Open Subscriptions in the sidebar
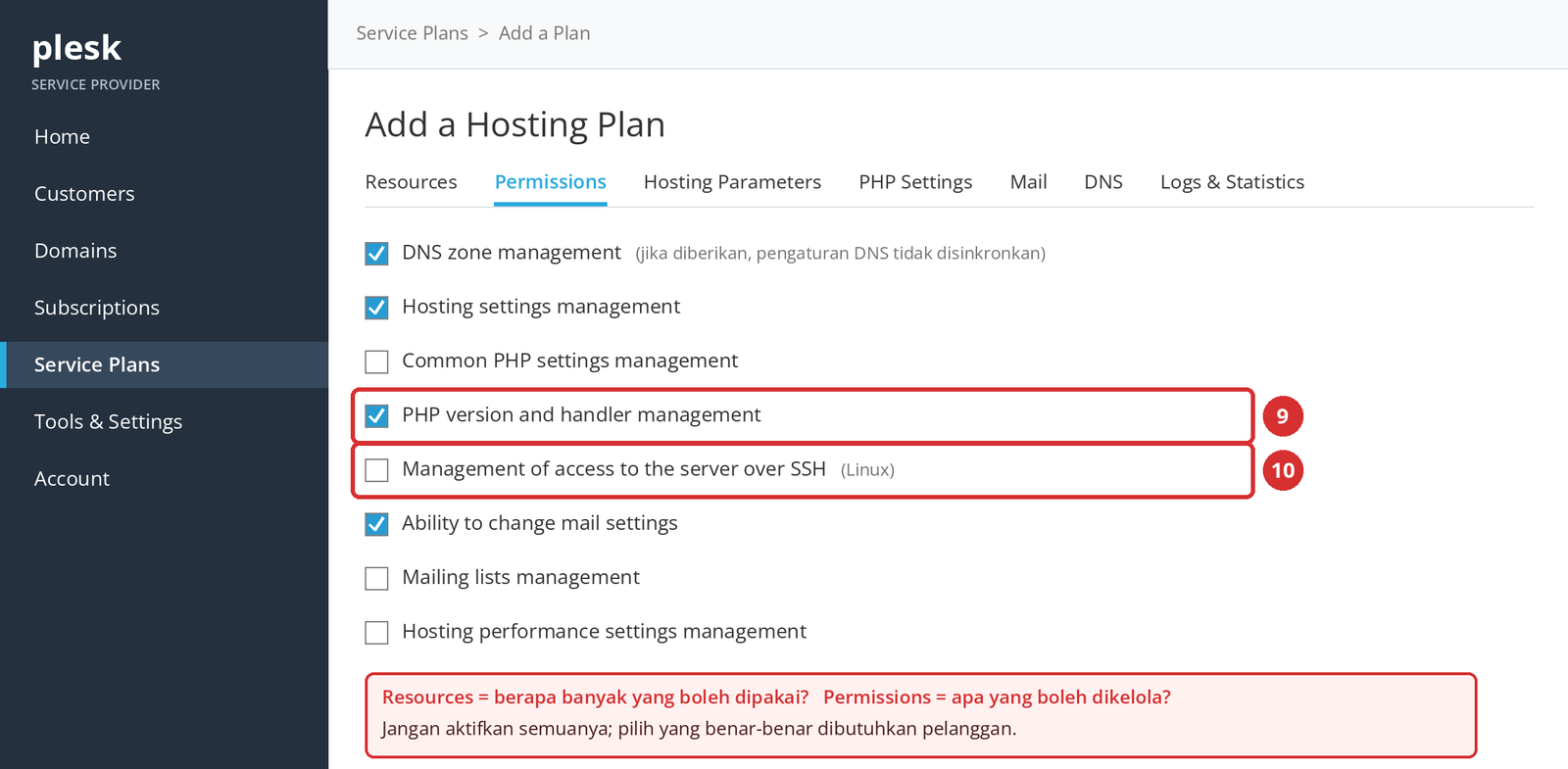 click(x=96, y=308)
